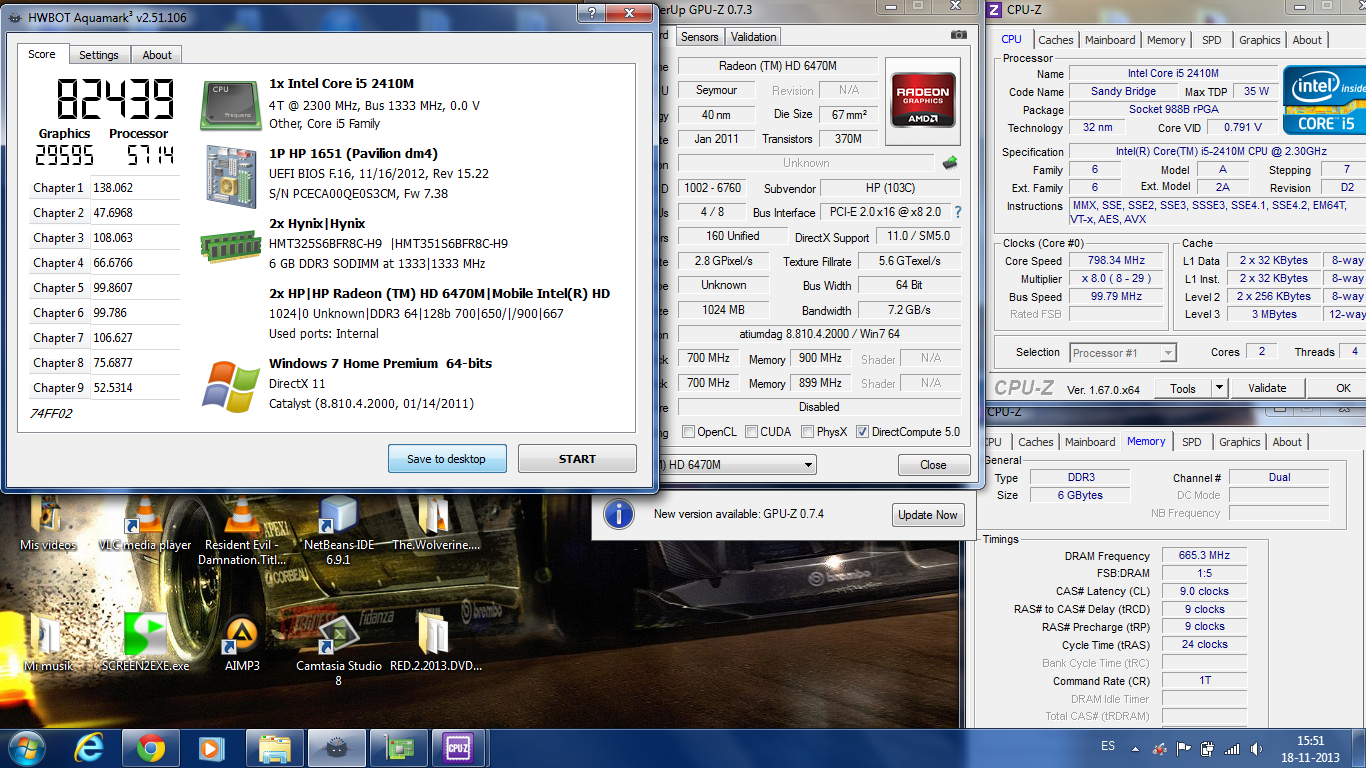Open the GPU-Z Validation tab
The image size is (1366, 768).
tap(754, 37)
